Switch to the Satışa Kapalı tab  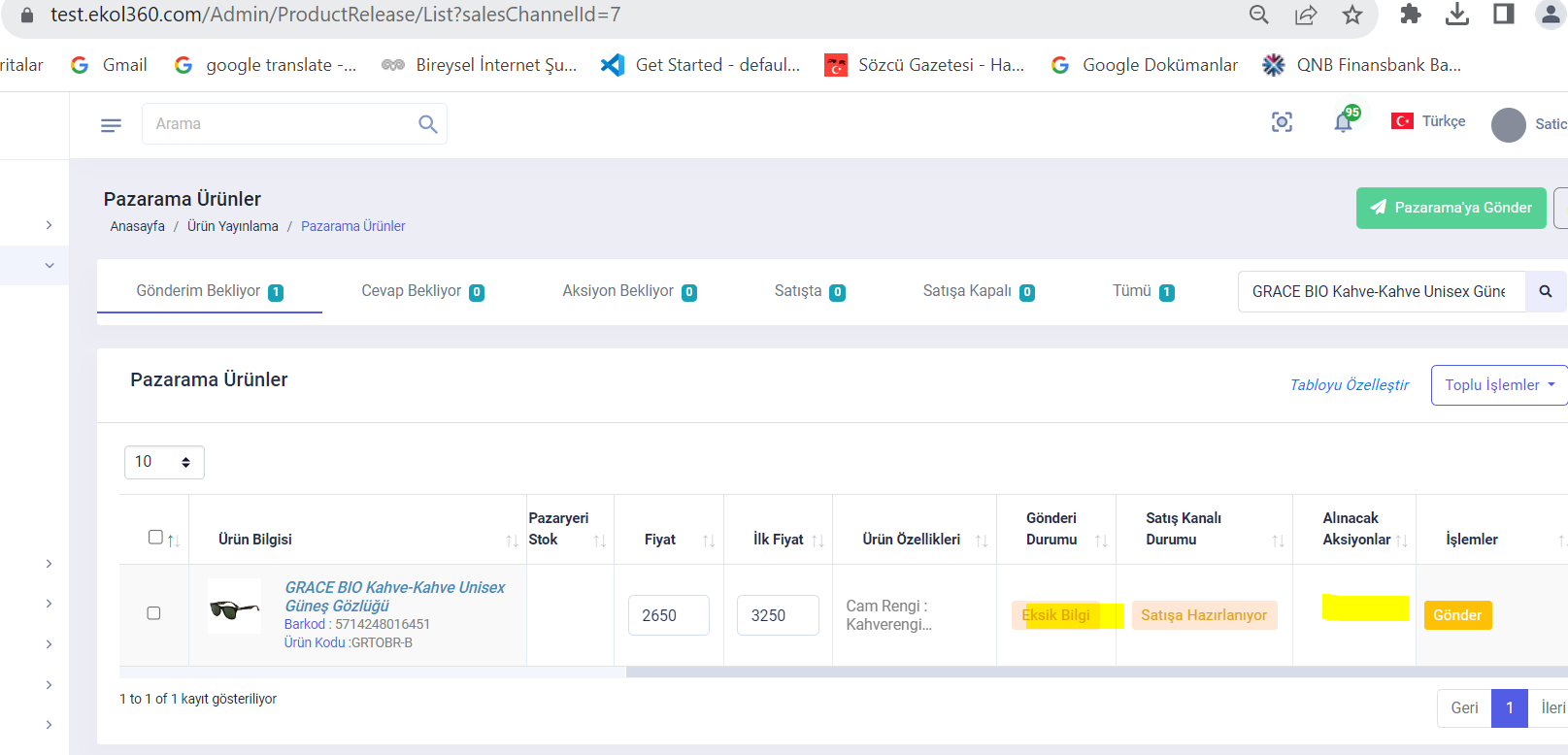[978, 291]
